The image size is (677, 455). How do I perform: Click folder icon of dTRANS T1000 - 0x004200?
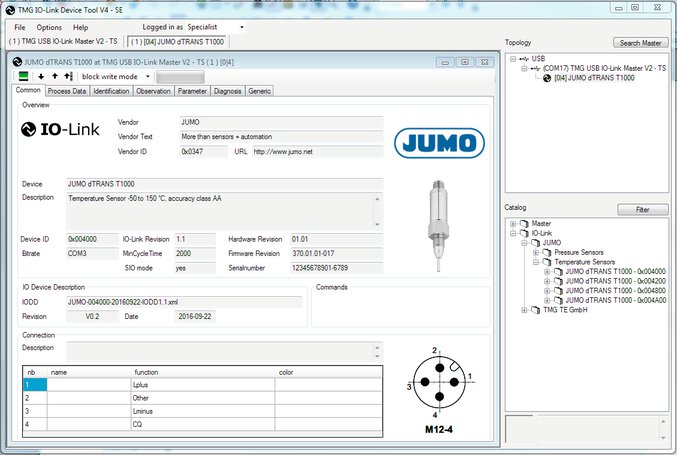pos(558,281)
